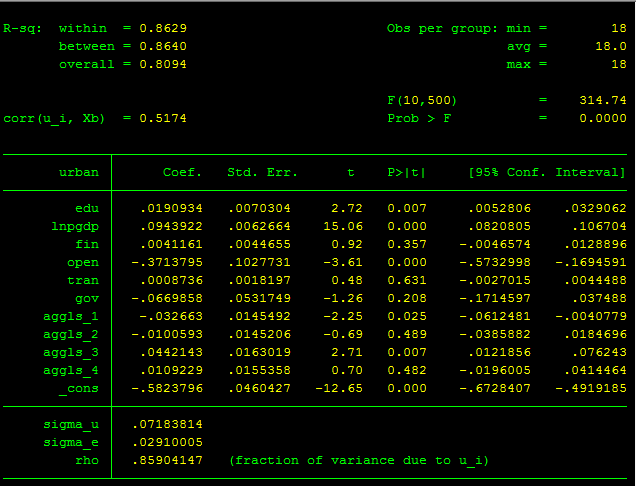Select the aggls_3 variable row label
636x486 pixels.
71,353
